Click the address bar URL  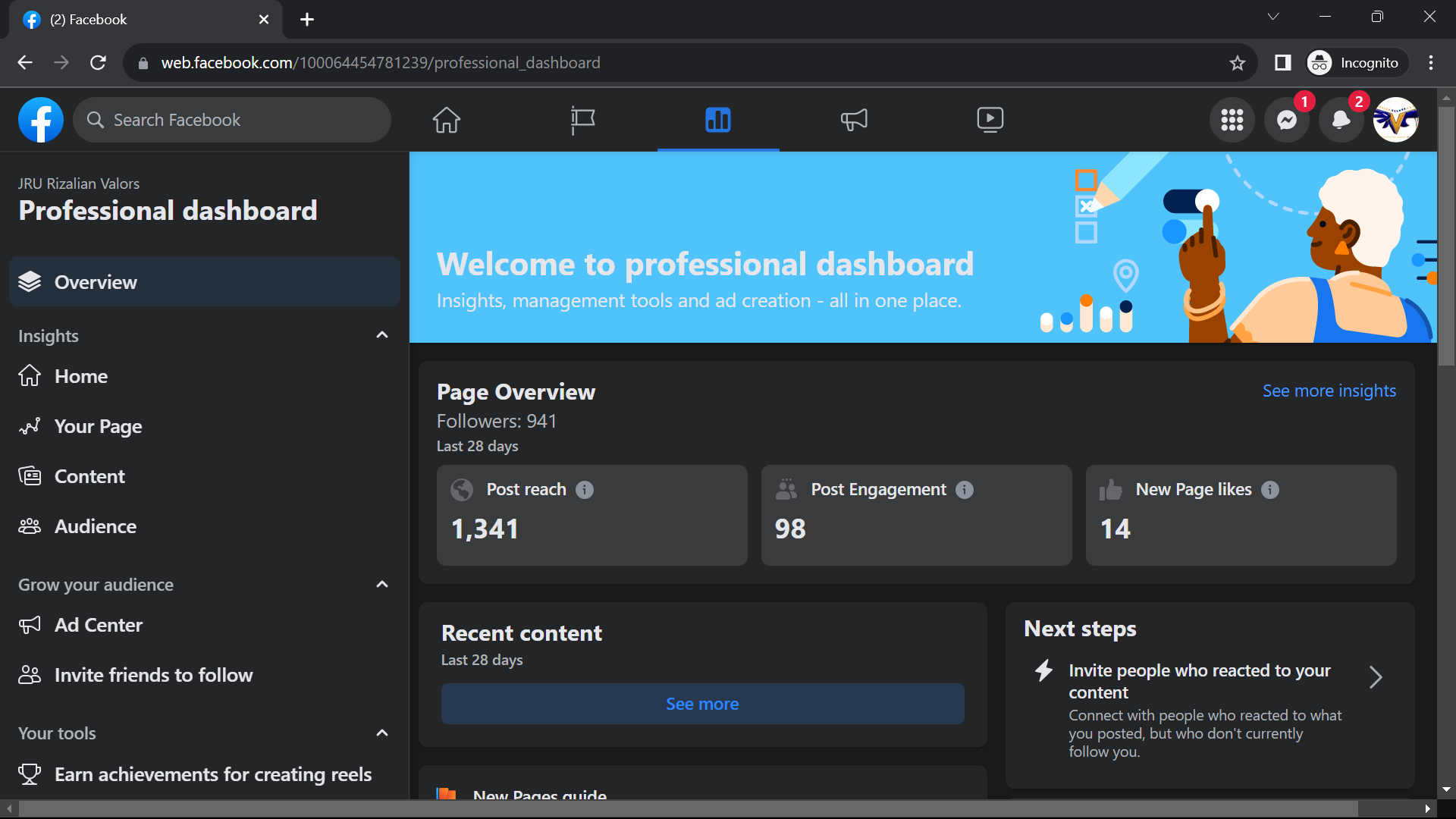click(x=381, y=63)
